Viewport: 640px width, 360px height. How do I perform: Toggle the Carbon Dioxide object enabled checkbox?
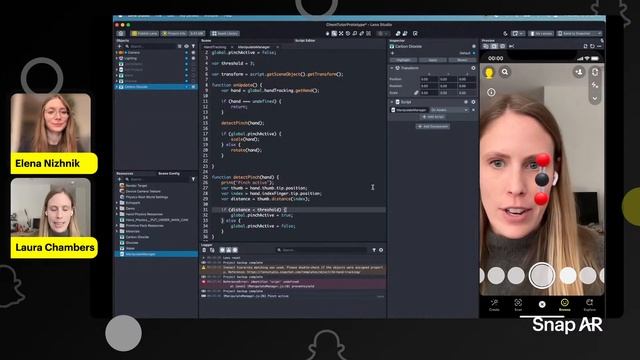(193, 87)
